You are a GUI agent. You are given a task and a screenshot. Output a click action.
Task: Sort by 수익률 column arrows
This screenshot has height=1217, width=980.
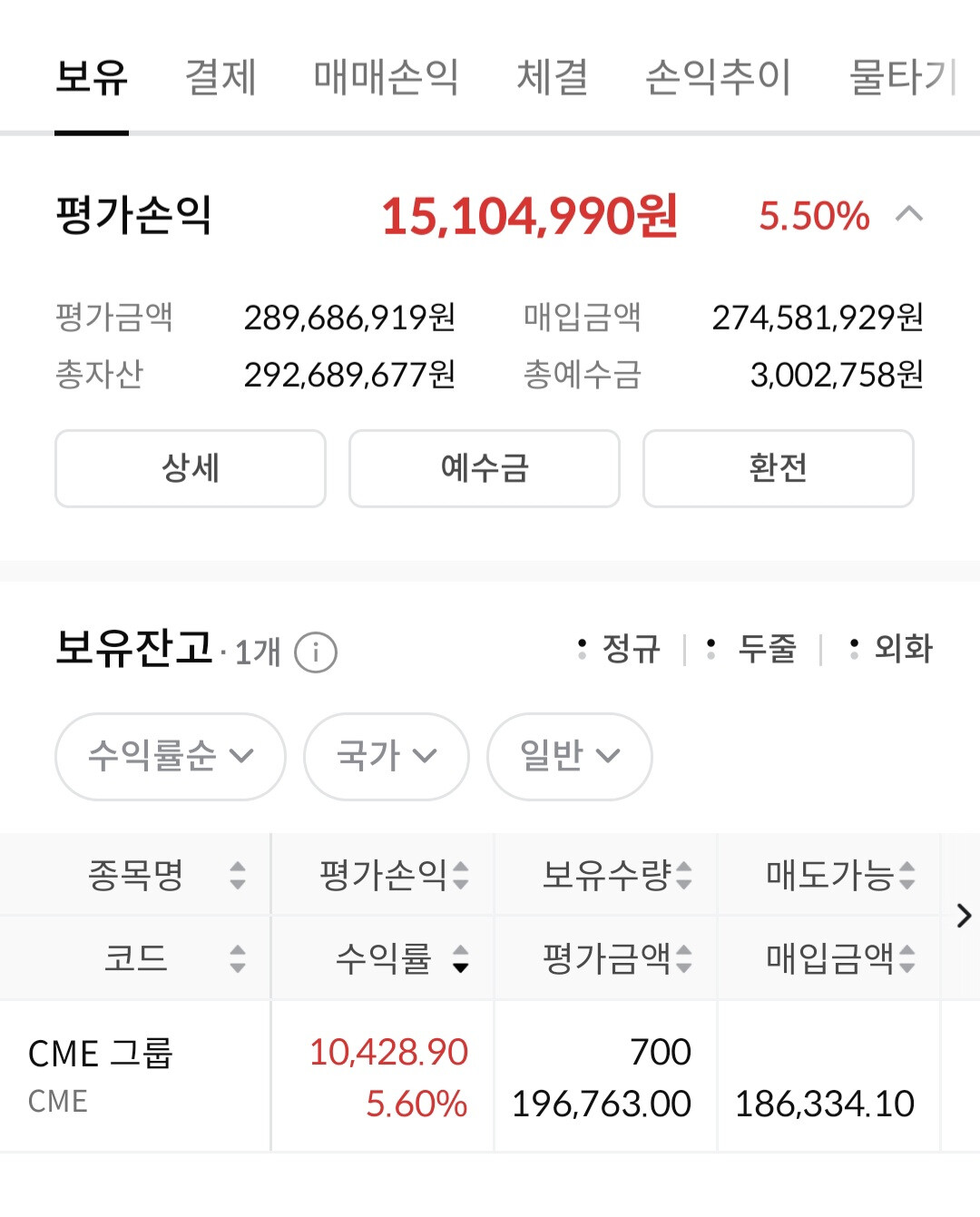461,958
